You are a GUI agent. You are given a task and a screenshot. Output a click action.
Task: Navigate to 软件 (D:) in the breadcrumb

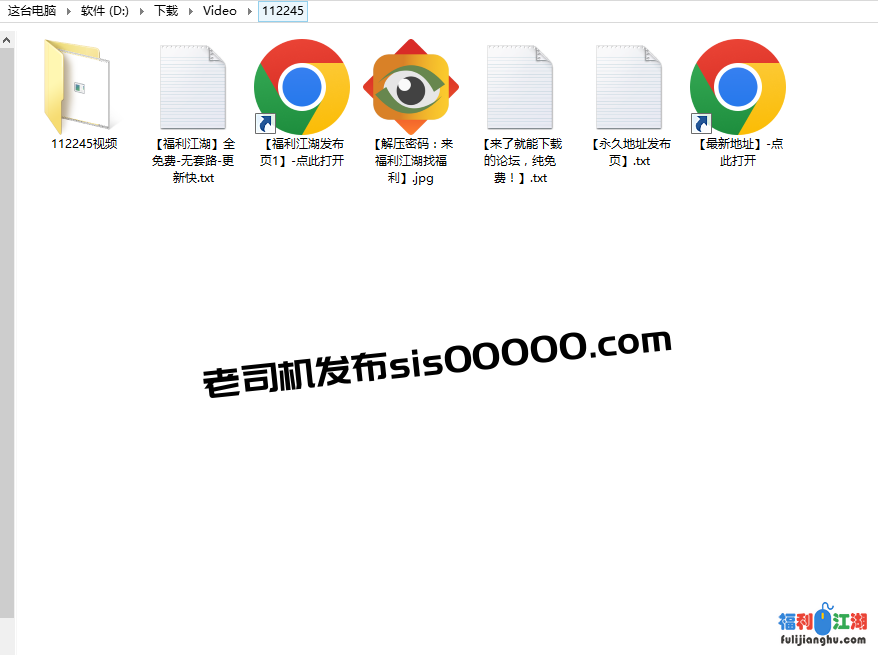point(105,11)
